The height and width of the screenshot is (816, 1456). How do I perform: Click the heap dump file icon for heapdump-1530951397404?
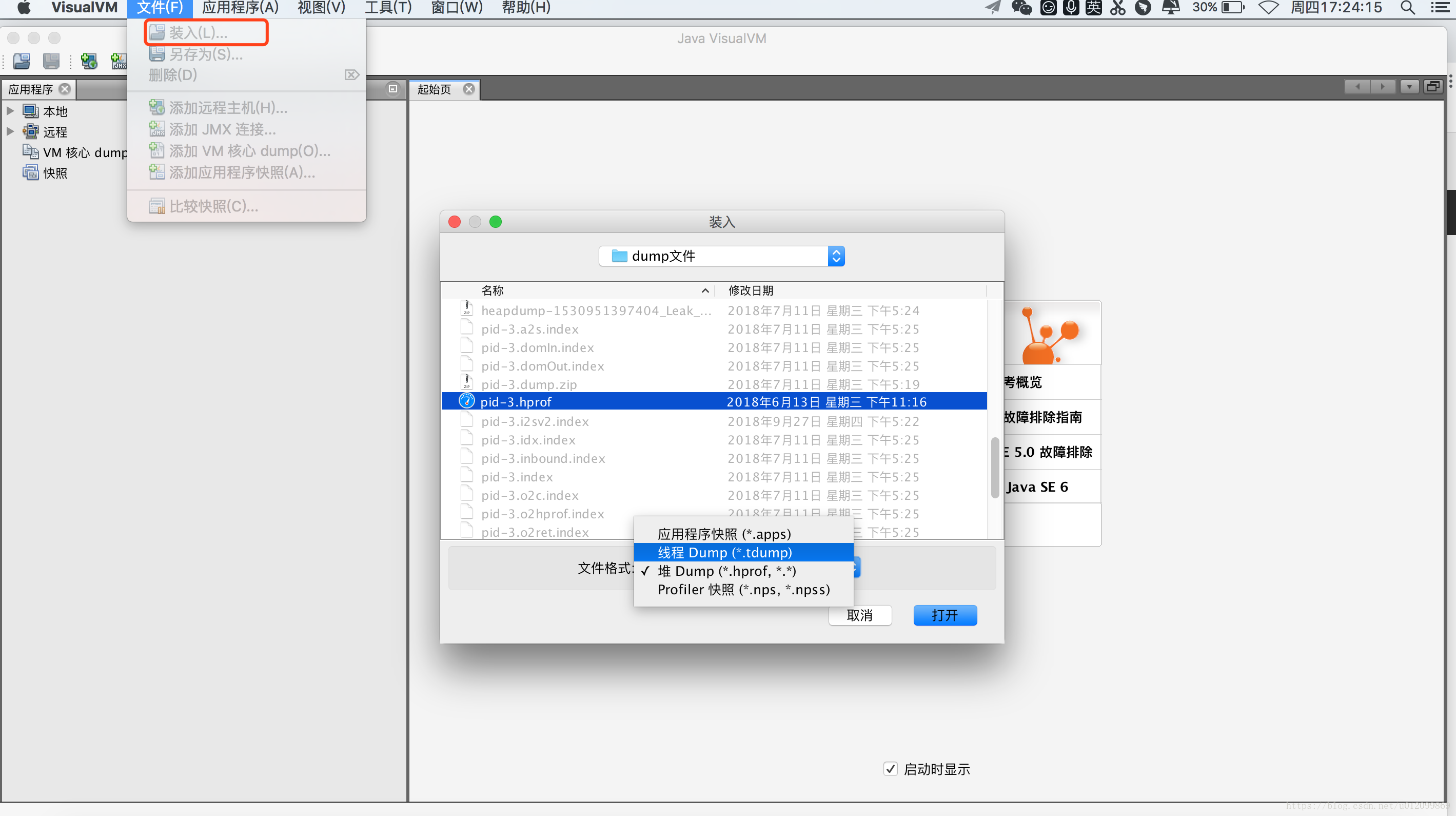[x=467, y=310]
